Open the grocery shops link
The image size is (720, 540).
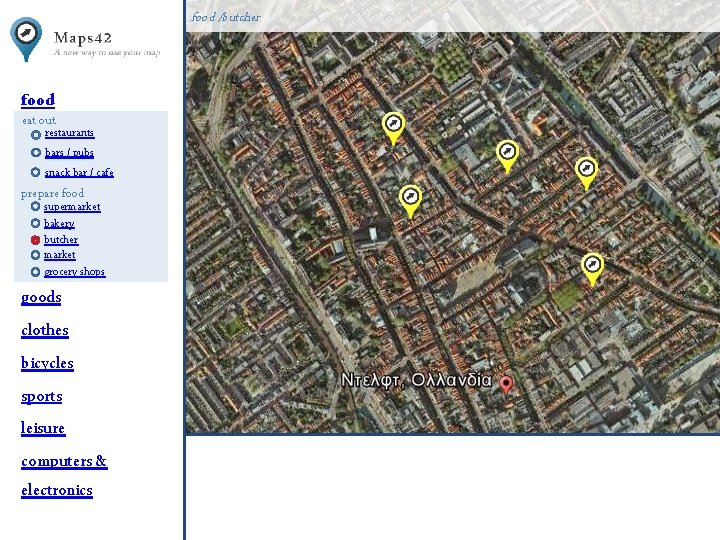pyautogui.click(x=74, y=272)
